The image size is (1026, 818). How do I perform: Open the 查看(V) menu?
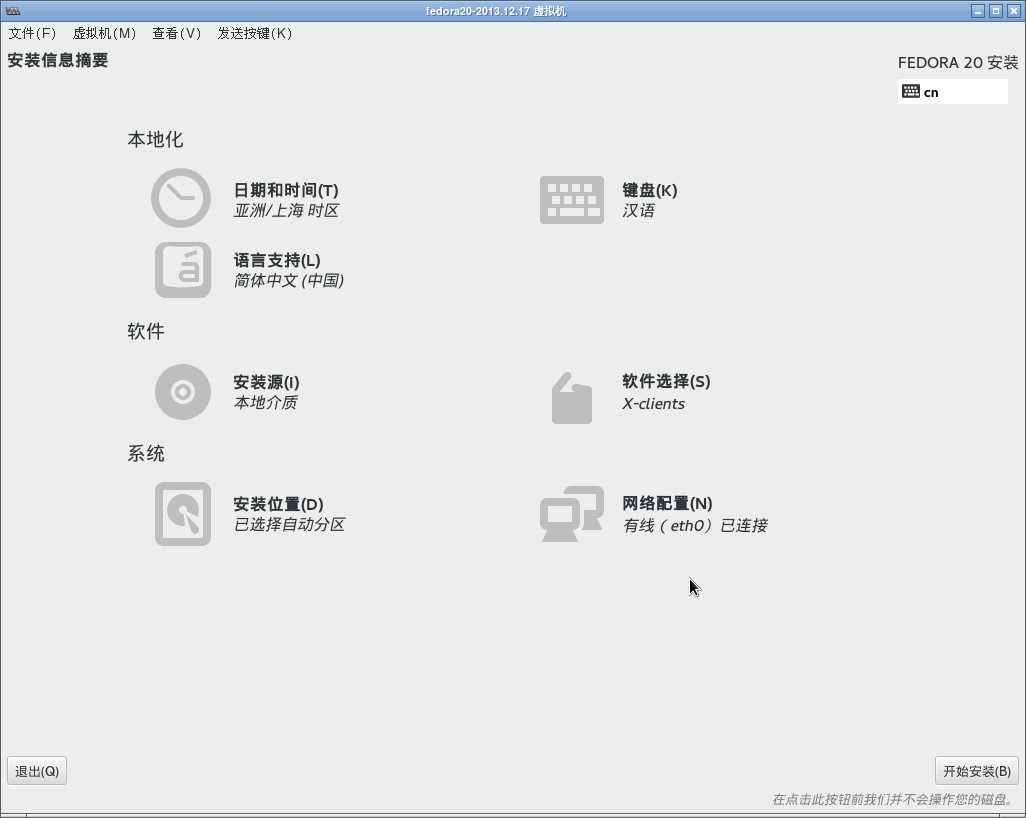pos(176,33)
